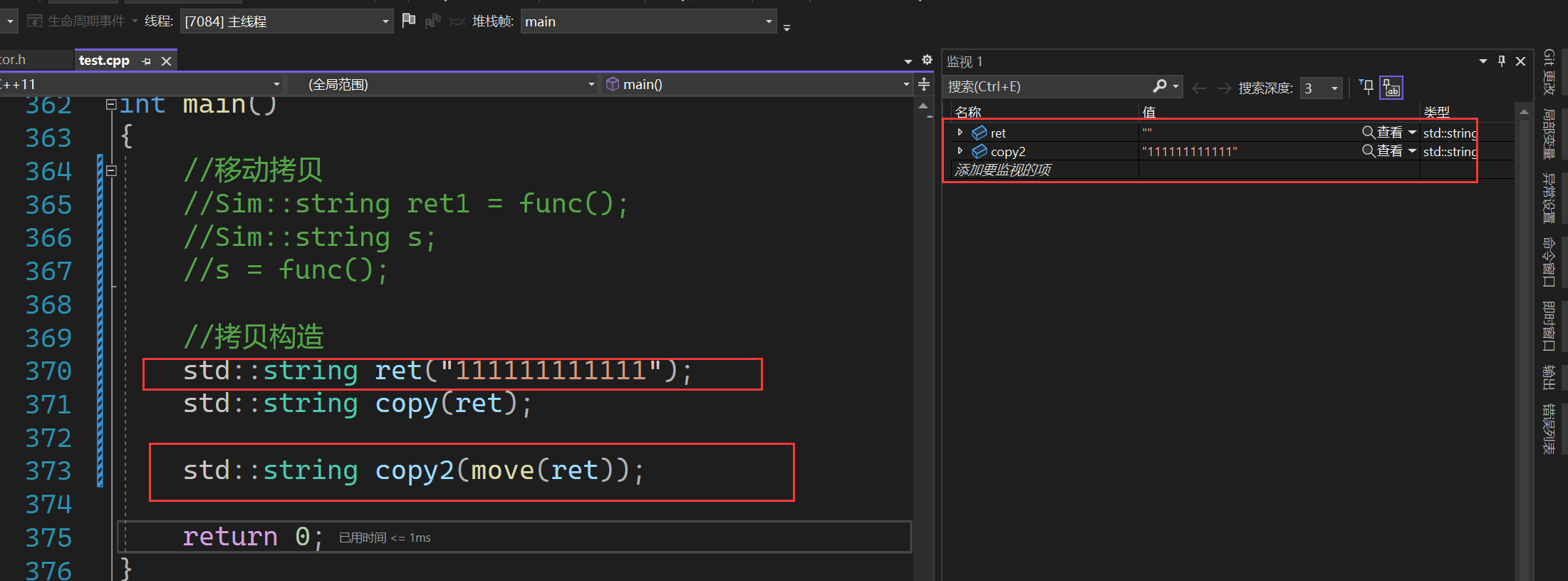
Task: Navigate to previous search result arrow
Action: click(x=1199, y=88)
